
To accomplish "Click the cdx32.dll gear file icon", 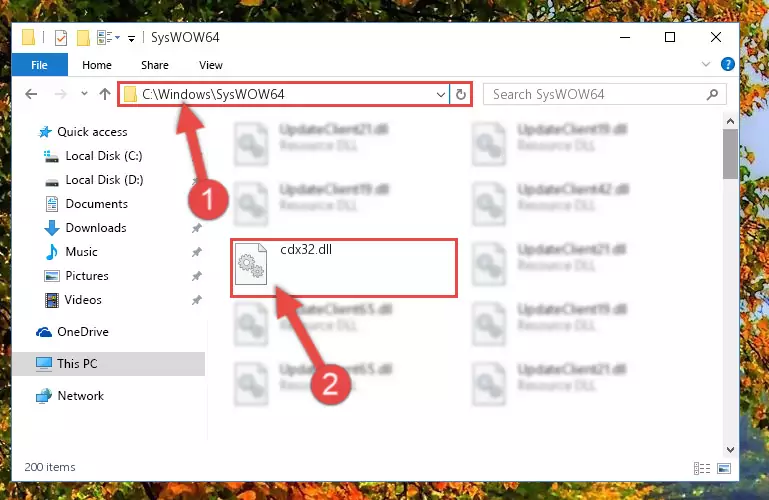I will pyautogui.click(x=251, y=264).
